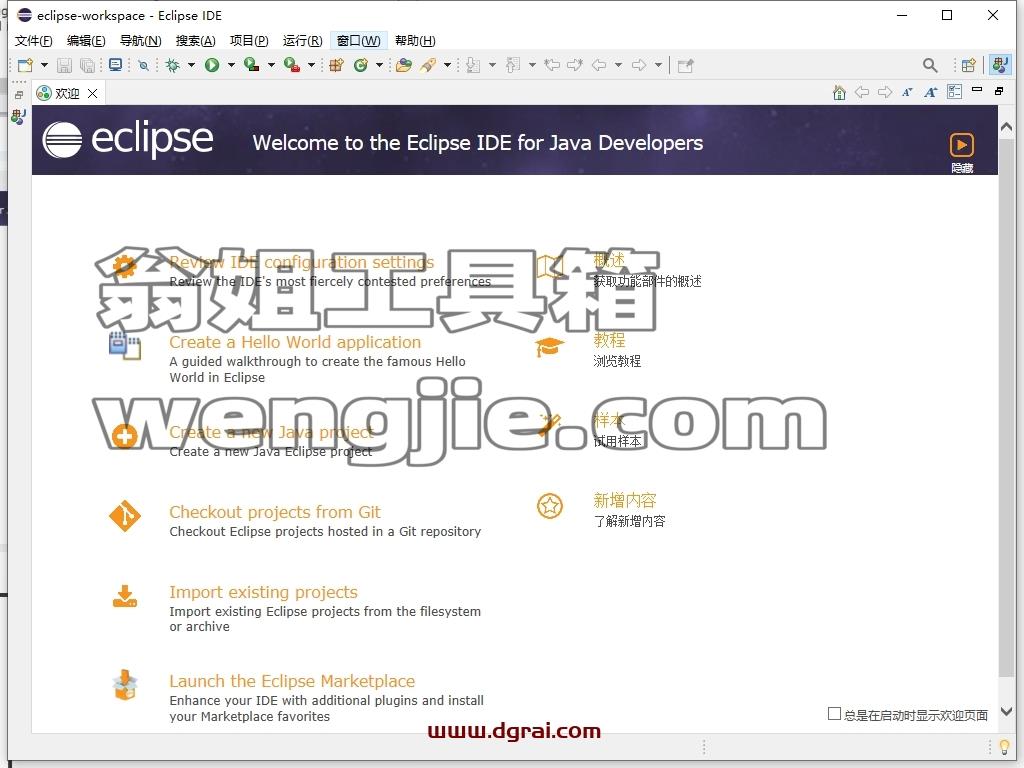Click the Previous Annotation icon
Screen dimensions: 1024x768
click(513, 65)
